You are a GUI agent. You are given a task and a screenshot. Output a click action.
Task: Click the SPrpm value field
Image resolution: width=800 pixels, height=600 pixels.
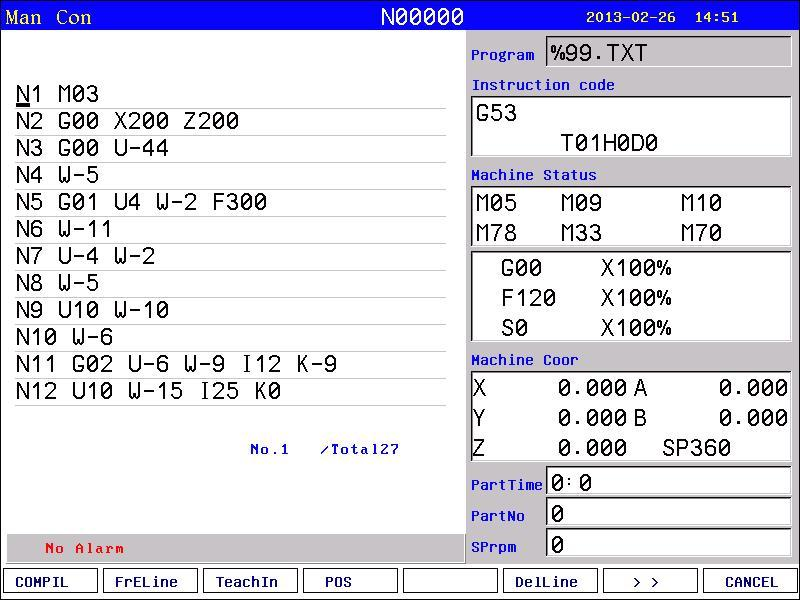(x=668, y=543)
